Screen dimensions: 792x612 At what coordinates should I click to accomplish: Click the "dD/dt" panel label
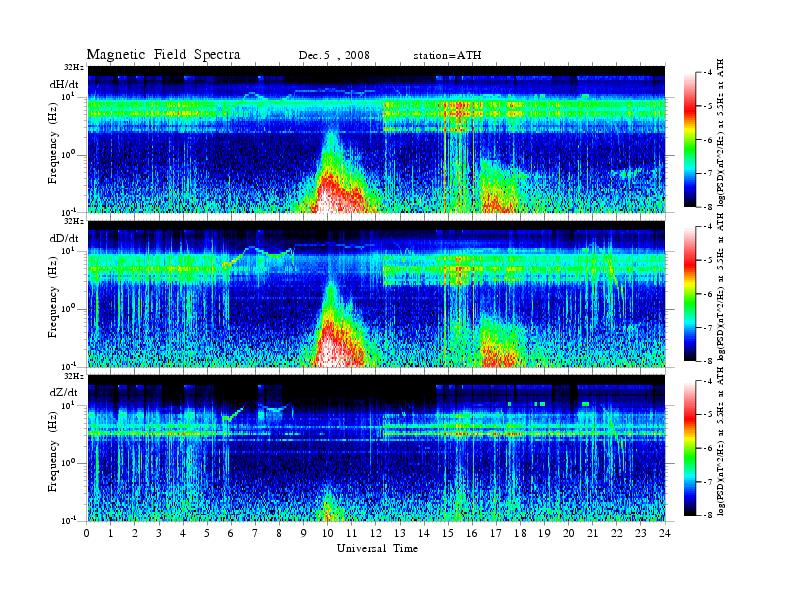[64, 238]
